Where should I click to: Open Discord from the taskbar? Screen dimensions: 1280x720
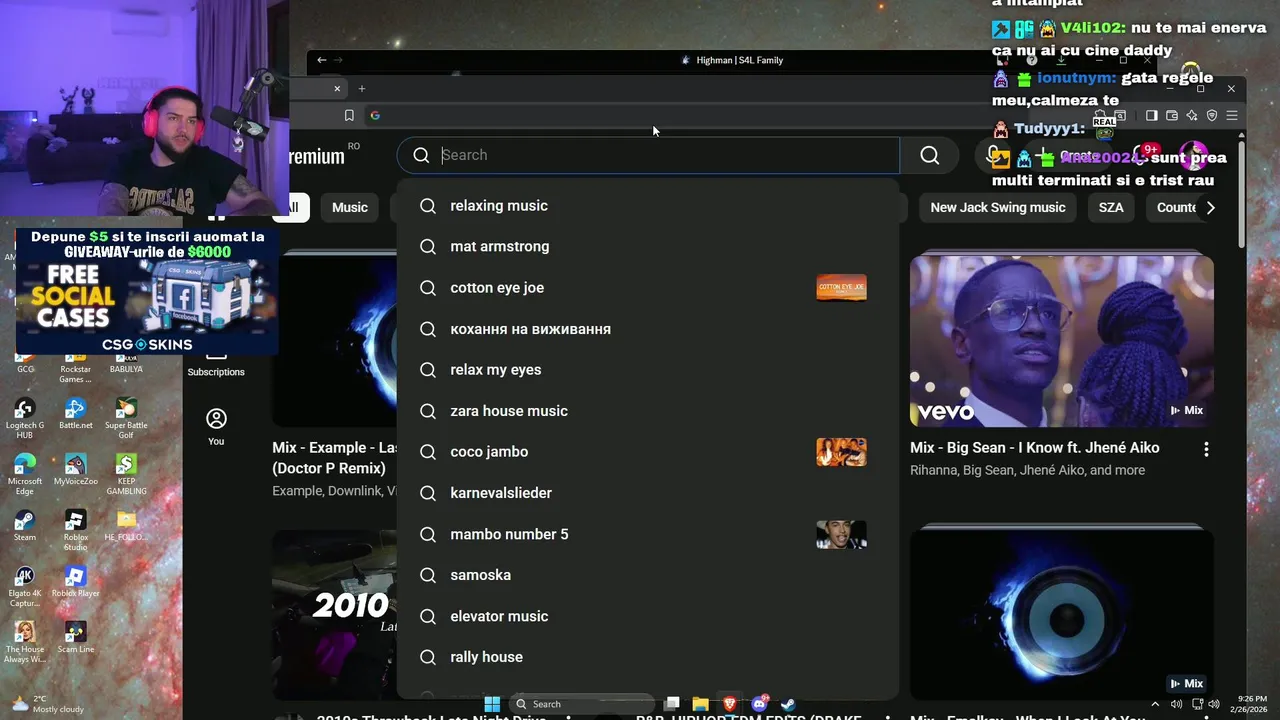[x=759, y=704]
